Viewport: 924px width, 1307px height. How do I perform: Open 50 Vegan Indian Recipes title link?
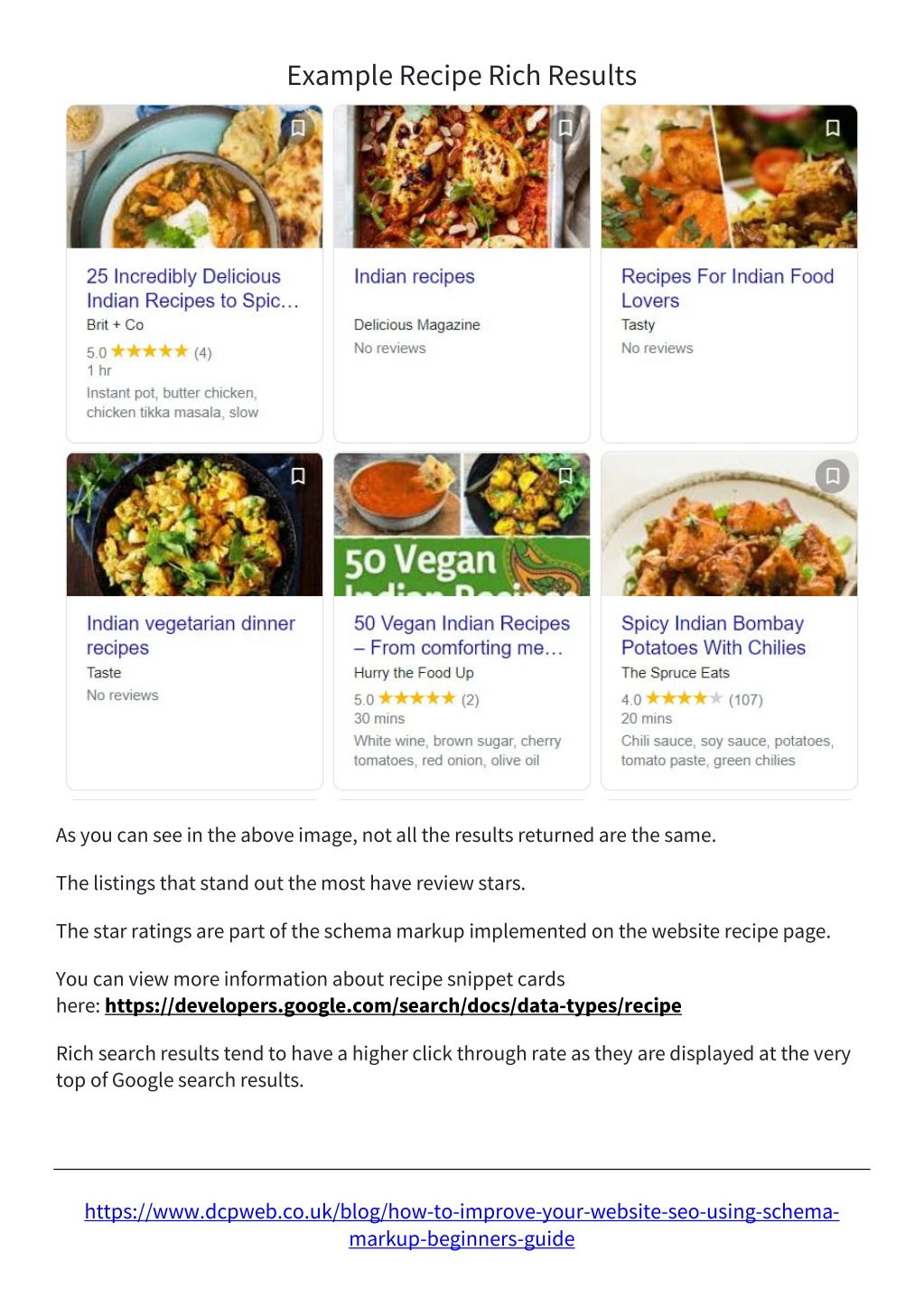tap(462, 636)
